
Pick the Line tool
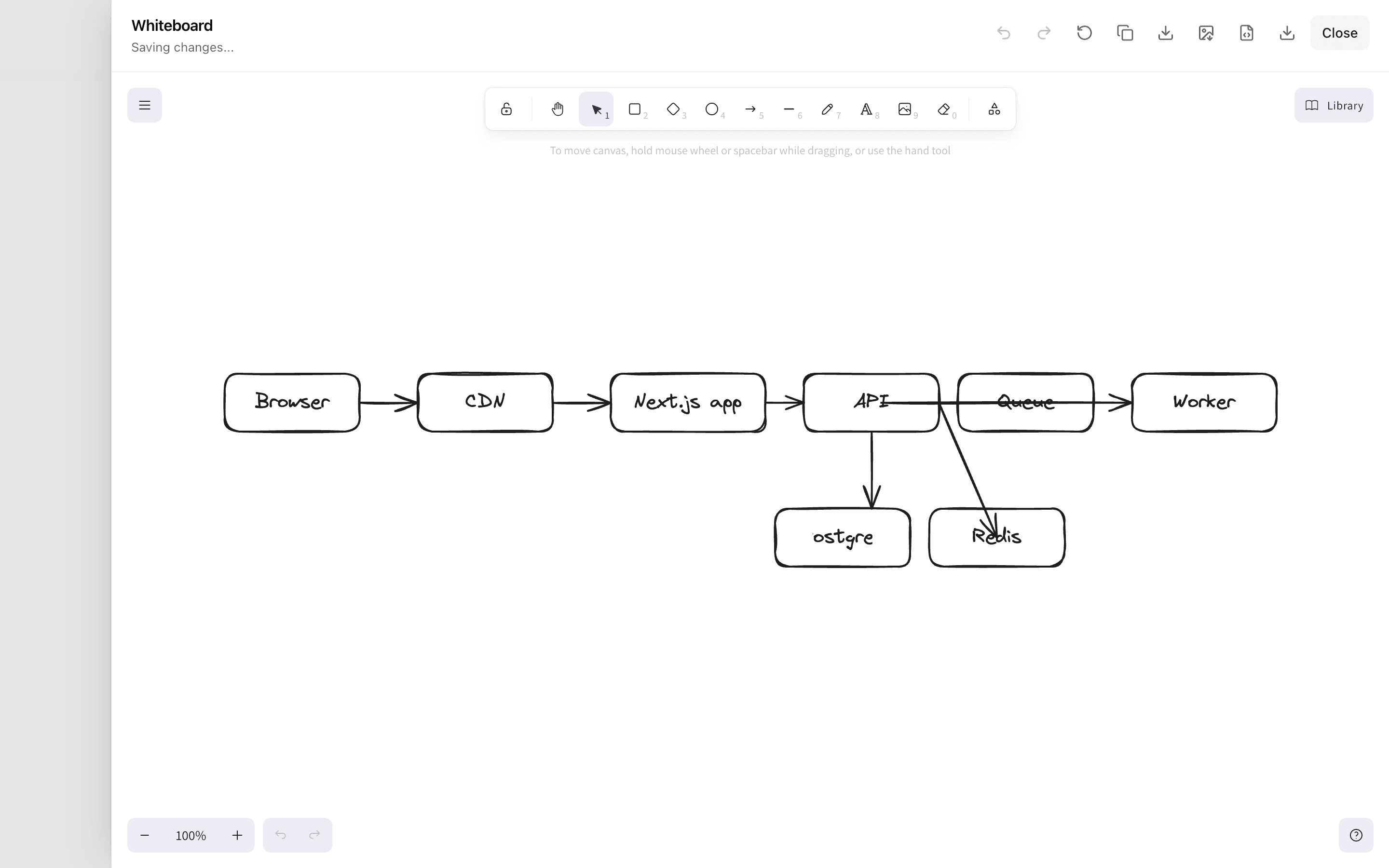coord(789,109)
